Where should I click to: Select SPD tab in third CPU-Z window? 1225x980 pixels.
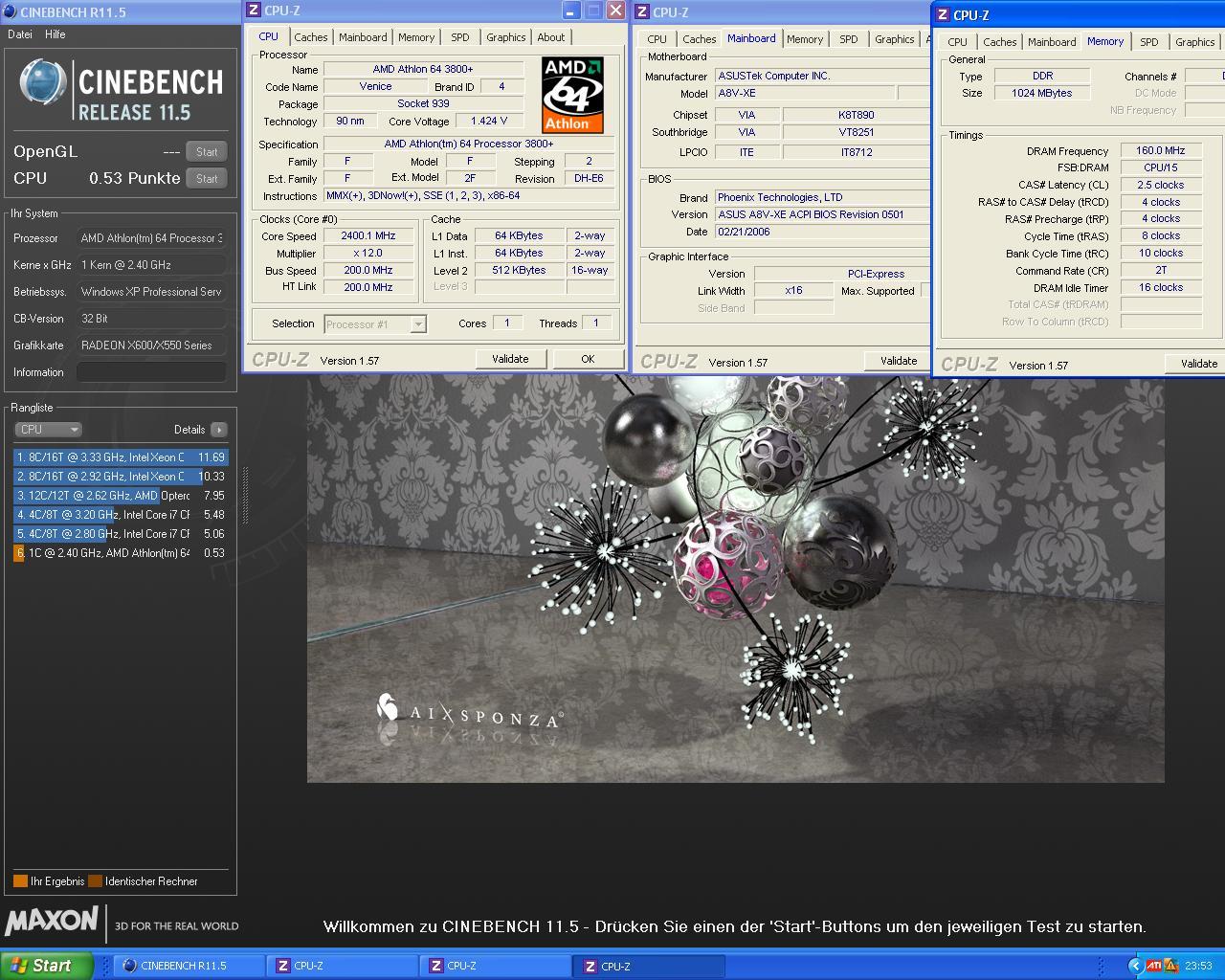point(1149,42)
